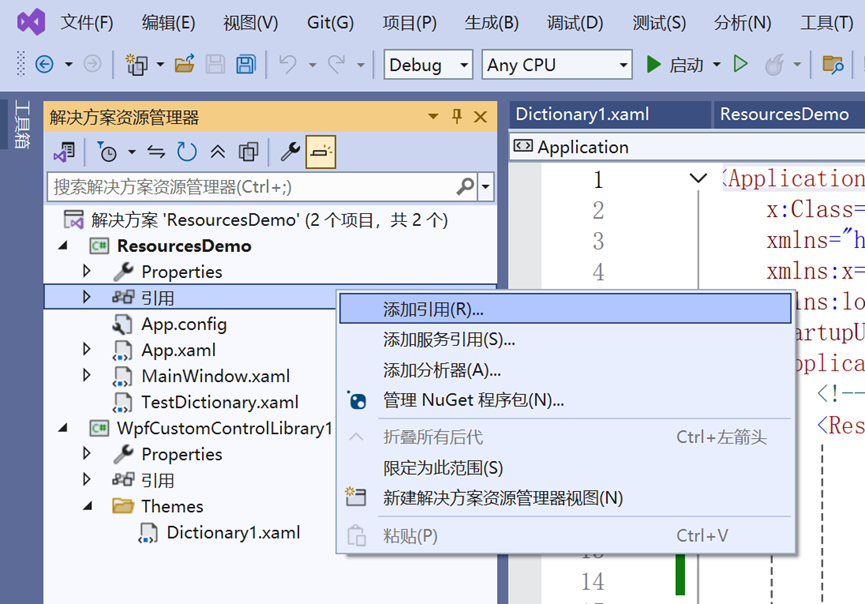Viewport: 865px width, 604px height.
Task: Navigate backward with the back arrow
Action: [44, 65]
